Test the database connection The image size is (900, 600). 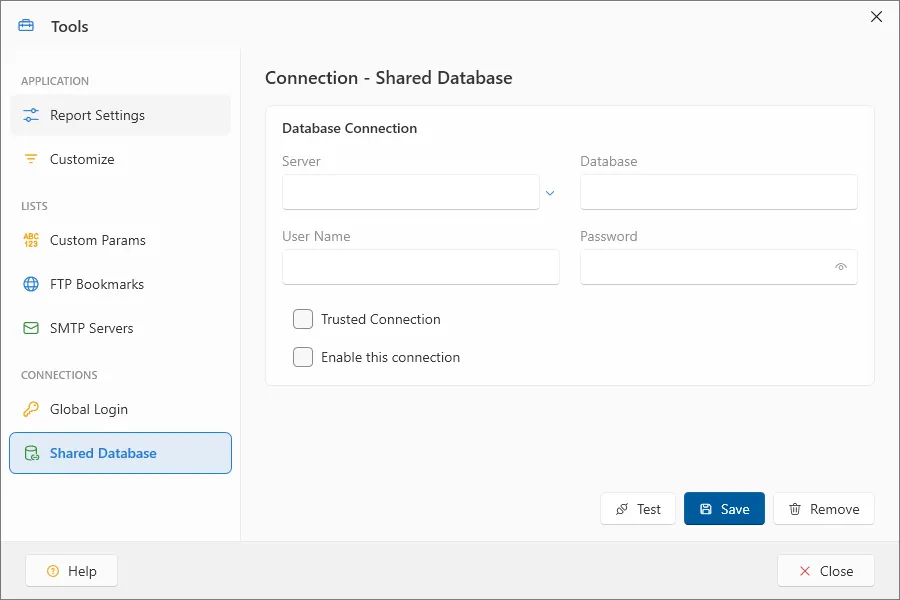[x=638, y=509]
